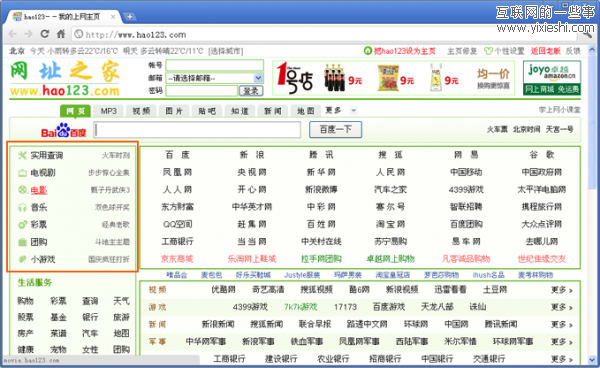
Task: Click the green set-homepage icon
Action: pos(367,51)
